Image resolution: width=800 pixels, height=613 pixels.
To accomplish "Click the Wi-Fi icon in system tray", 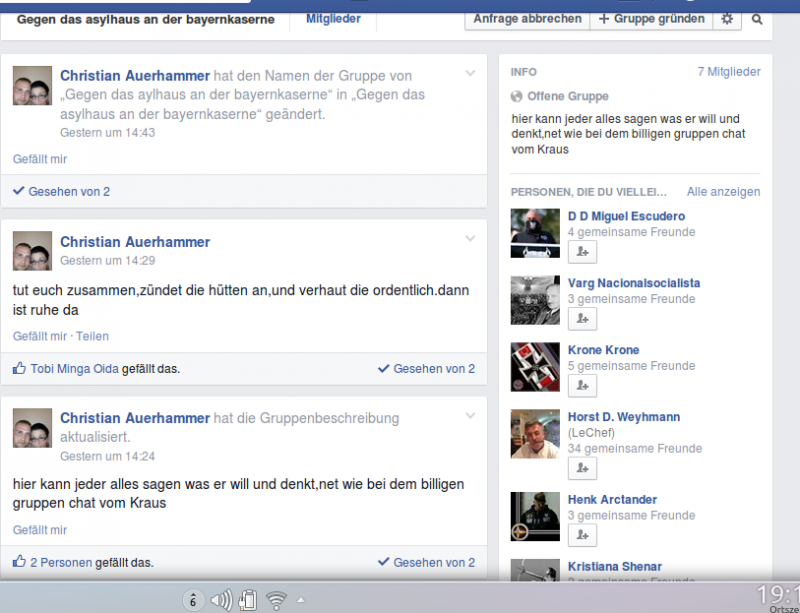I will [277, 600].
